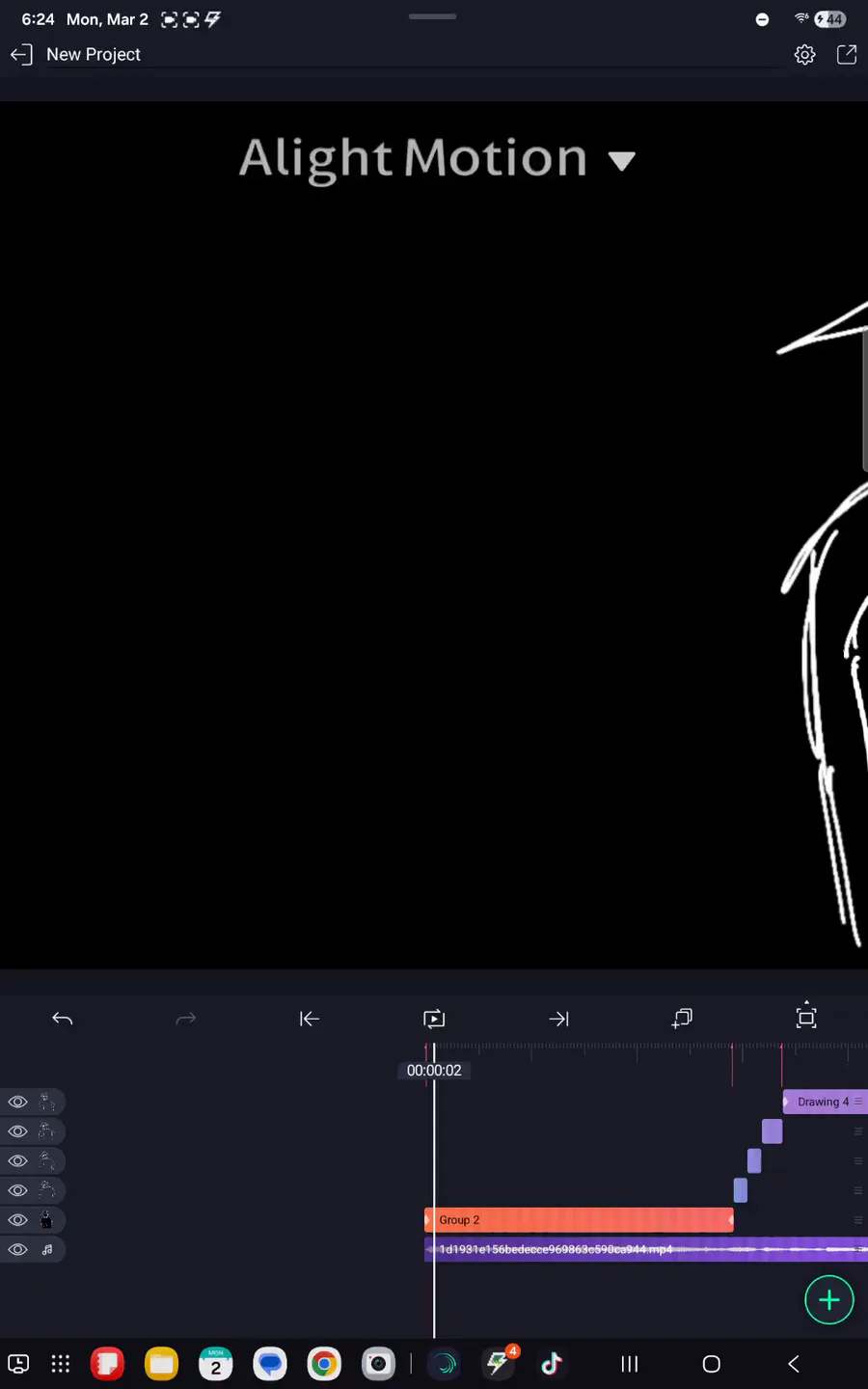Tap the music note audio layer icon
The image size is (868, 1389).
coord(46,1249)
